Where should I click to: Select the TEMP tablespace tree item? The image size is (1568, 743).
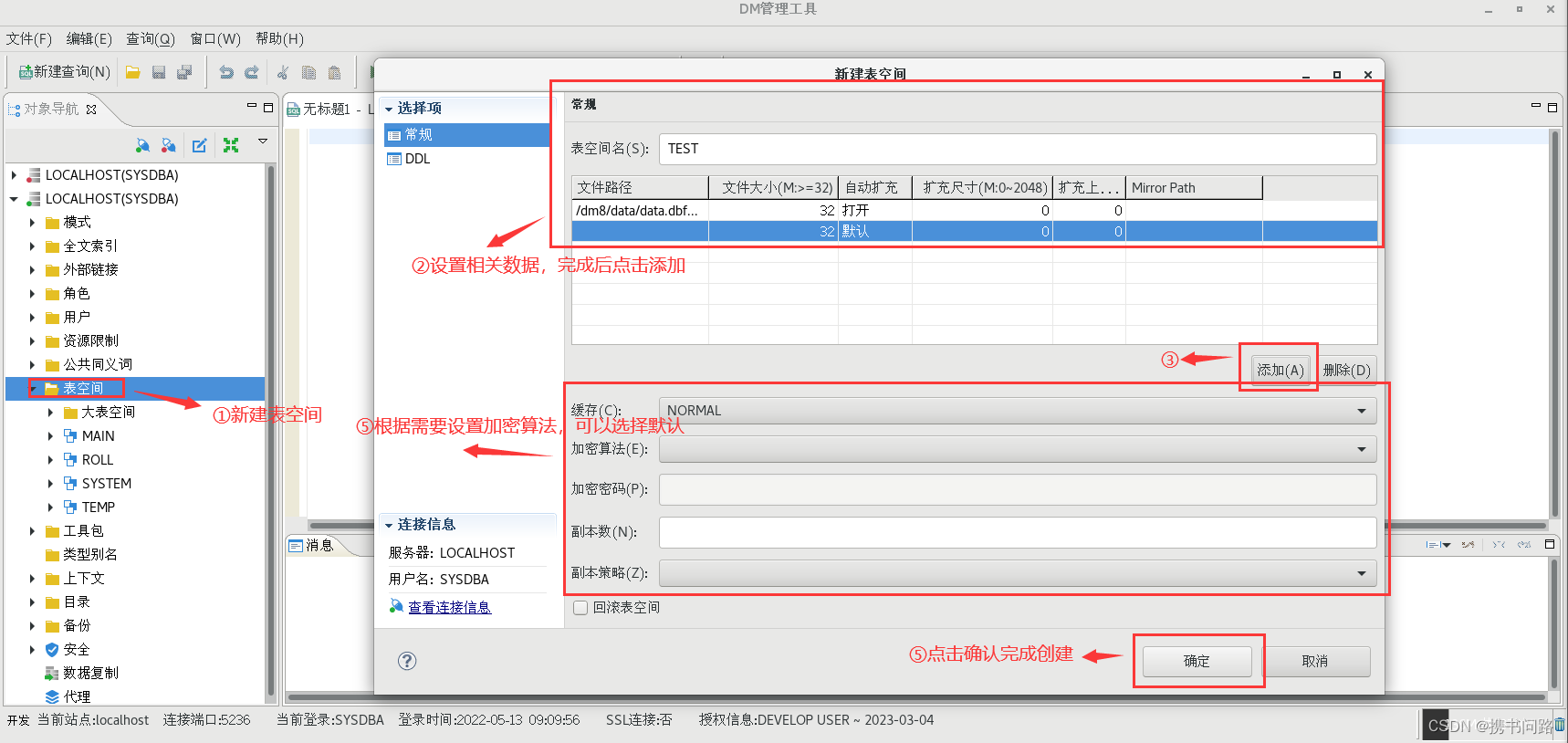coord(99,508)
